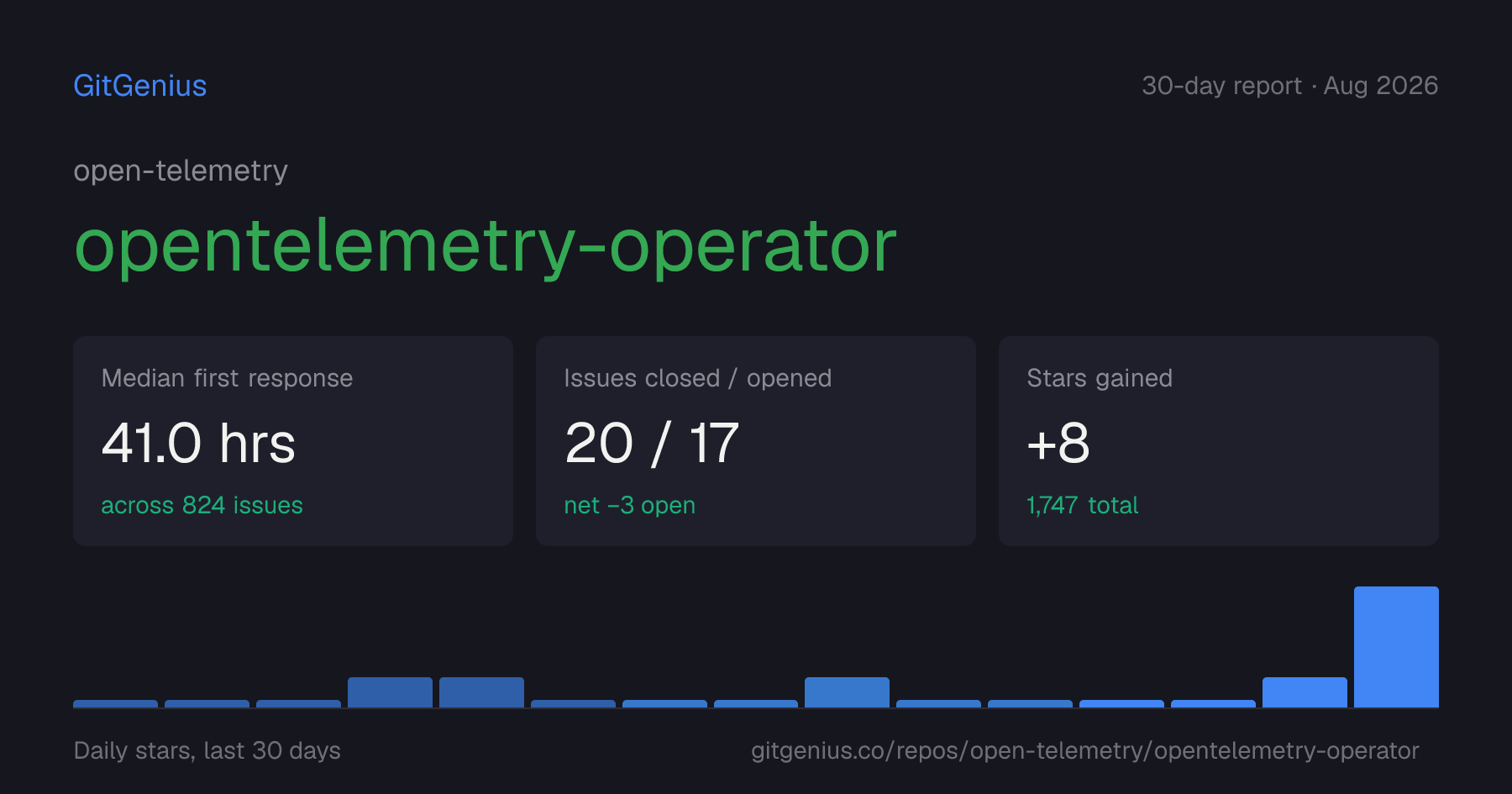This screenshot has height=794, width=1512.
Task: Click the GitGenius brand name
Action: coord(140,86)
